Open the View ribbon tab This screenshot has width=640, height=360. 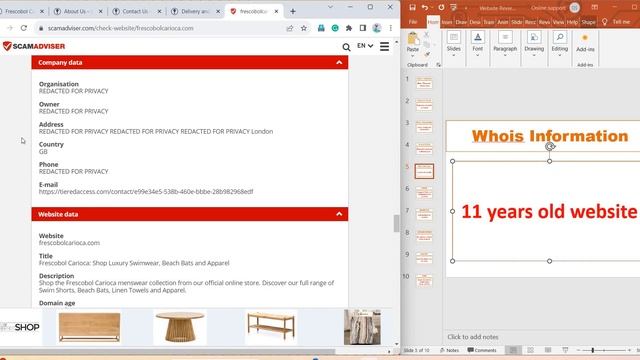click(x=558, y=22)
